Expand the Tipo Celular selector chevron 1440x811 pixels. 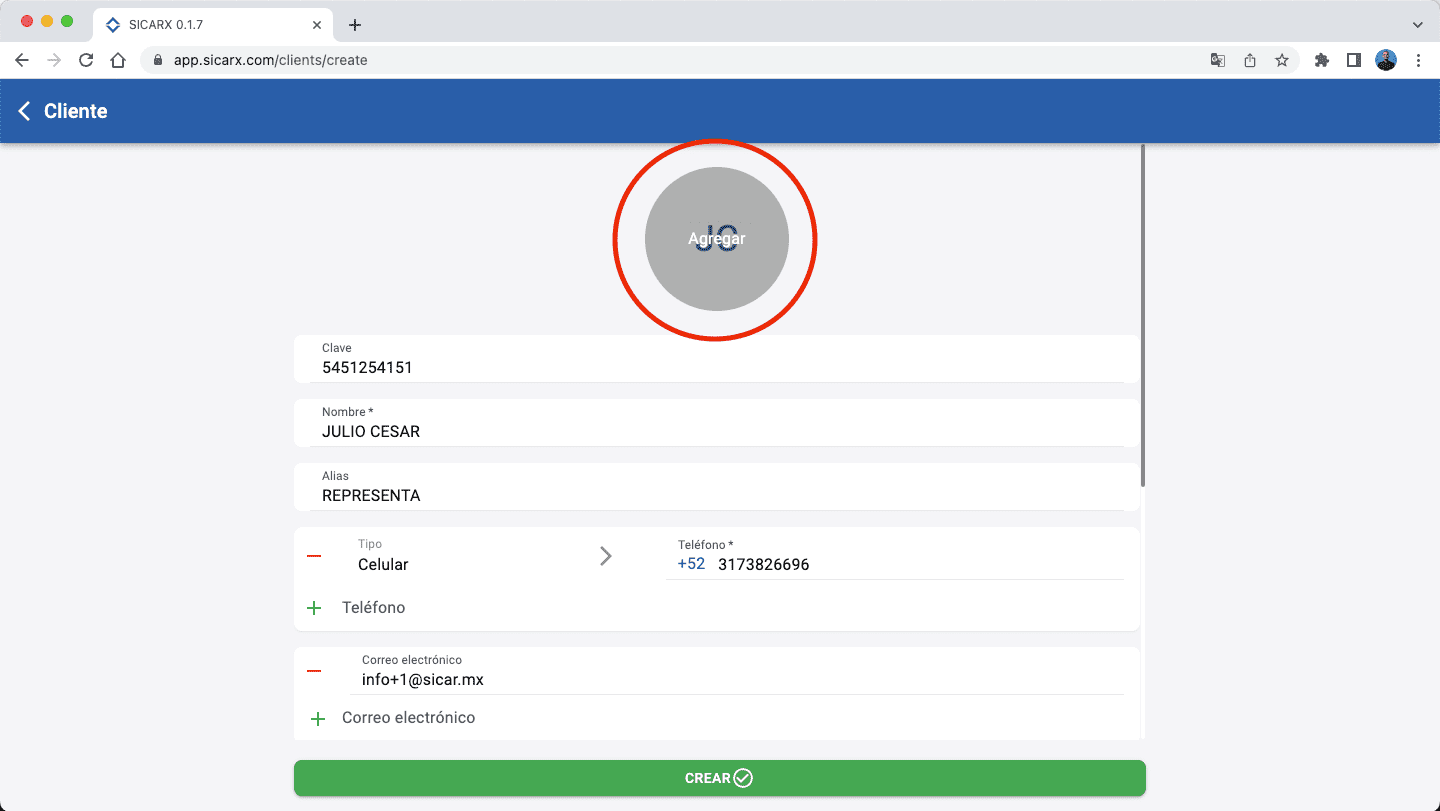point(605,556)
